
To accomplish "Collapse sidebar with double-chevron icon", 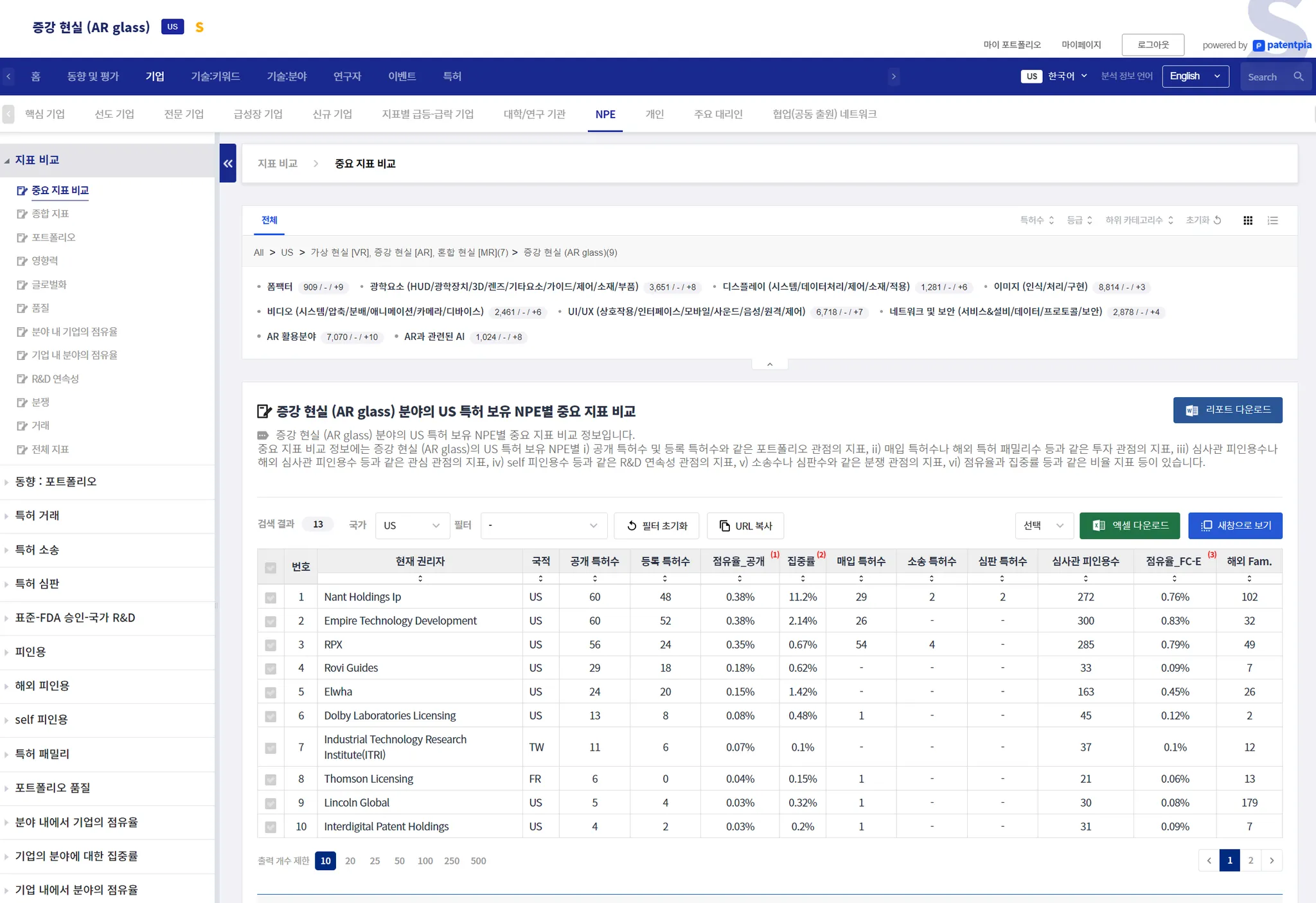I will click(227, 163).
